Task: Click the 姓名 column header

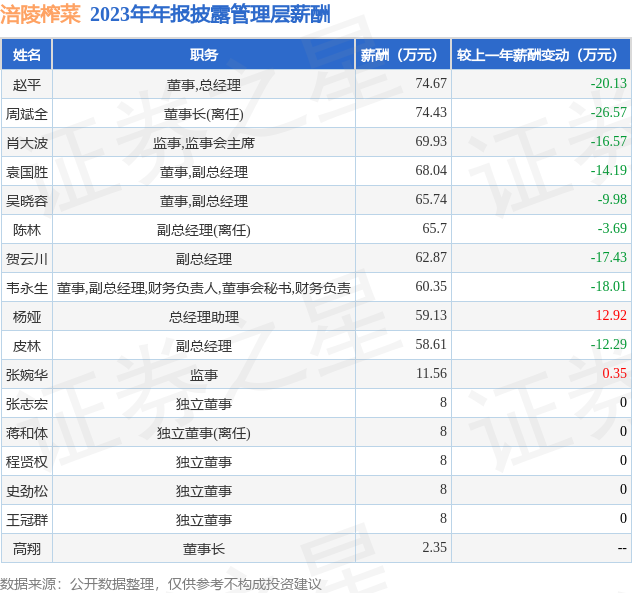Action: tap(27, 55)
